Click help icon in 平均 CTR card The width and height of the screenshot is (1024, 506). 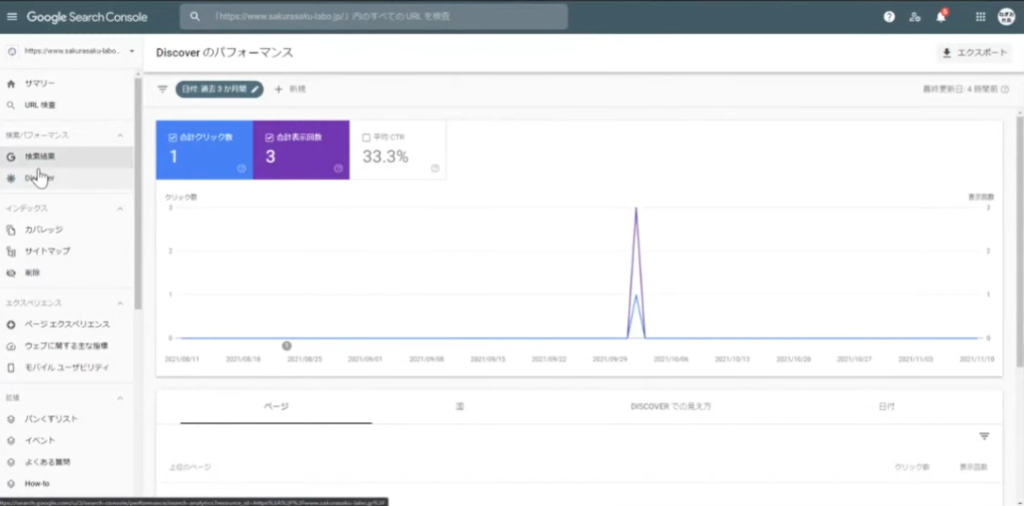pos(435,168)
